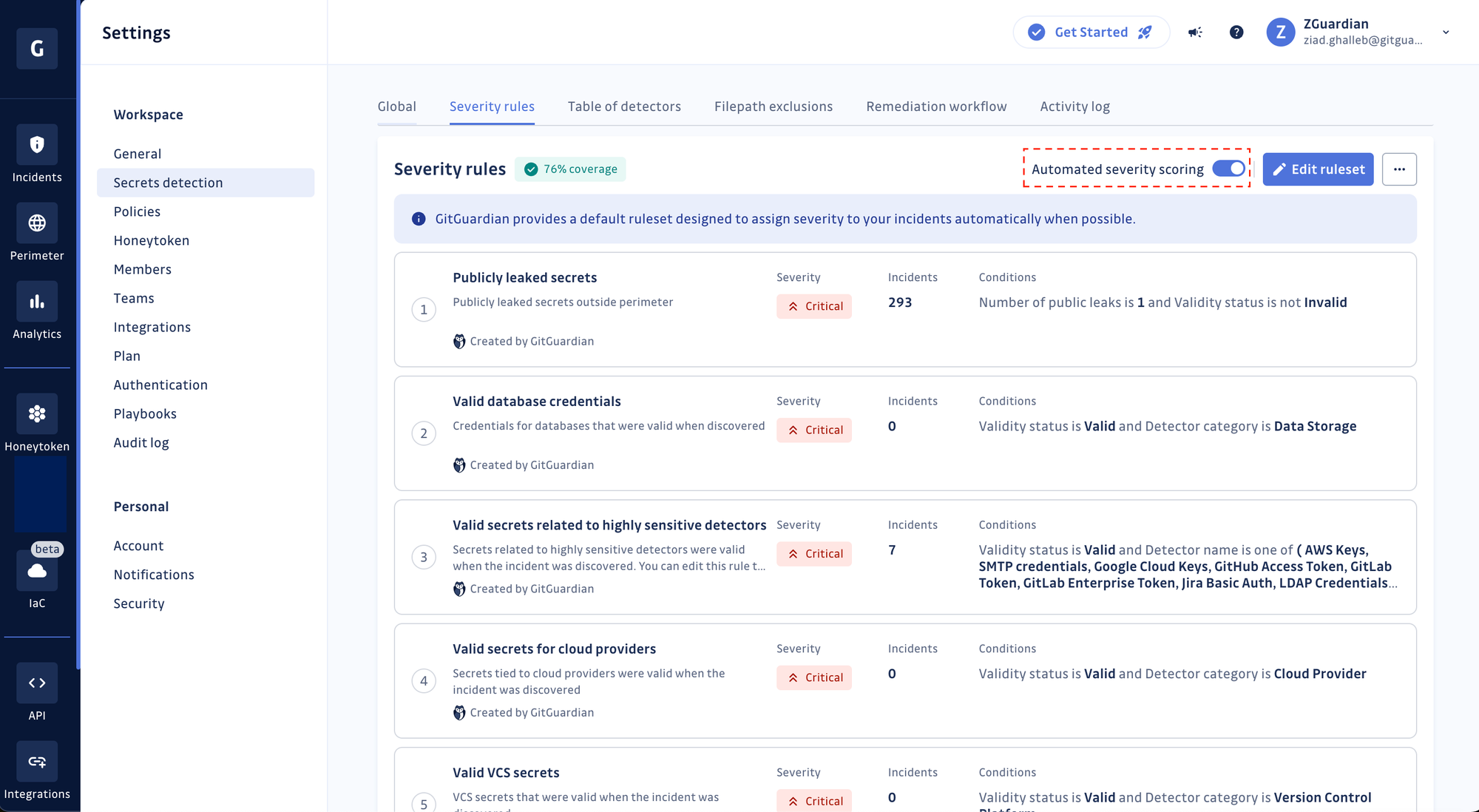Disable Automated severity scoring
The image size is (1479, 812).
pyautogui.click(x=1228, y=169)
